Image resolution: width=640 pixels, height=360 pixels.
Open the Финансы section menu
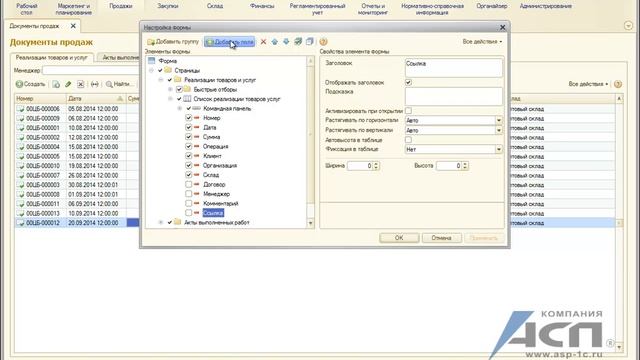click(x=262, y=6)
